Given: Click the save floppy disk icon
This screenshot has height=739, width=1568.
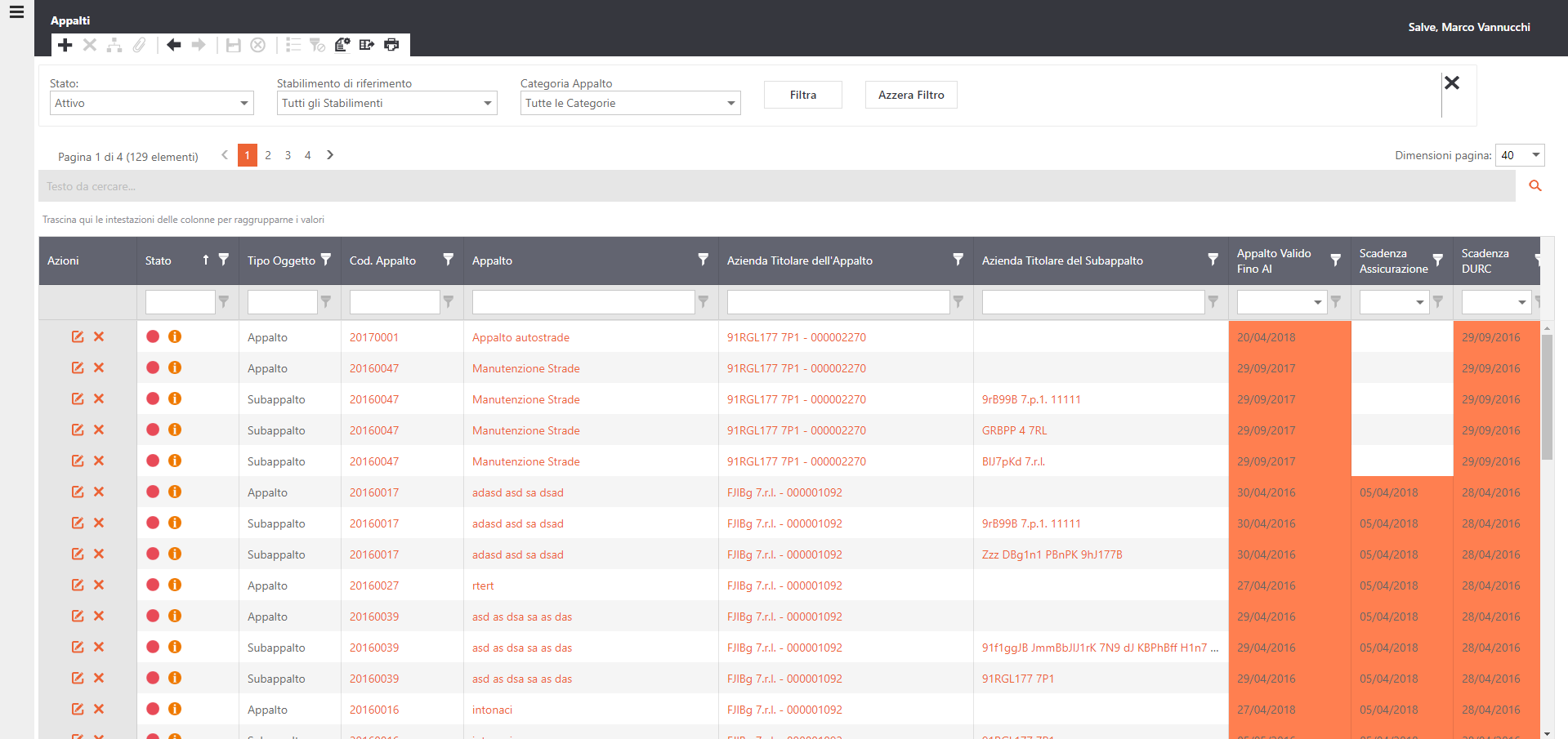Looking at the screenshot, I should tap(234, 45).
